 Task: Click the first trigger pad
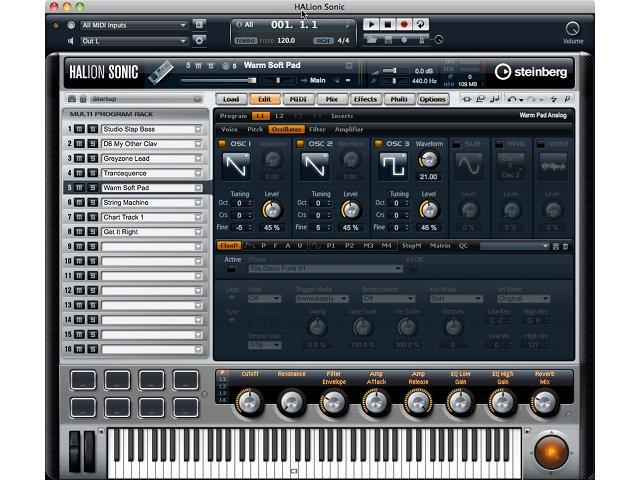pos(83,380)
